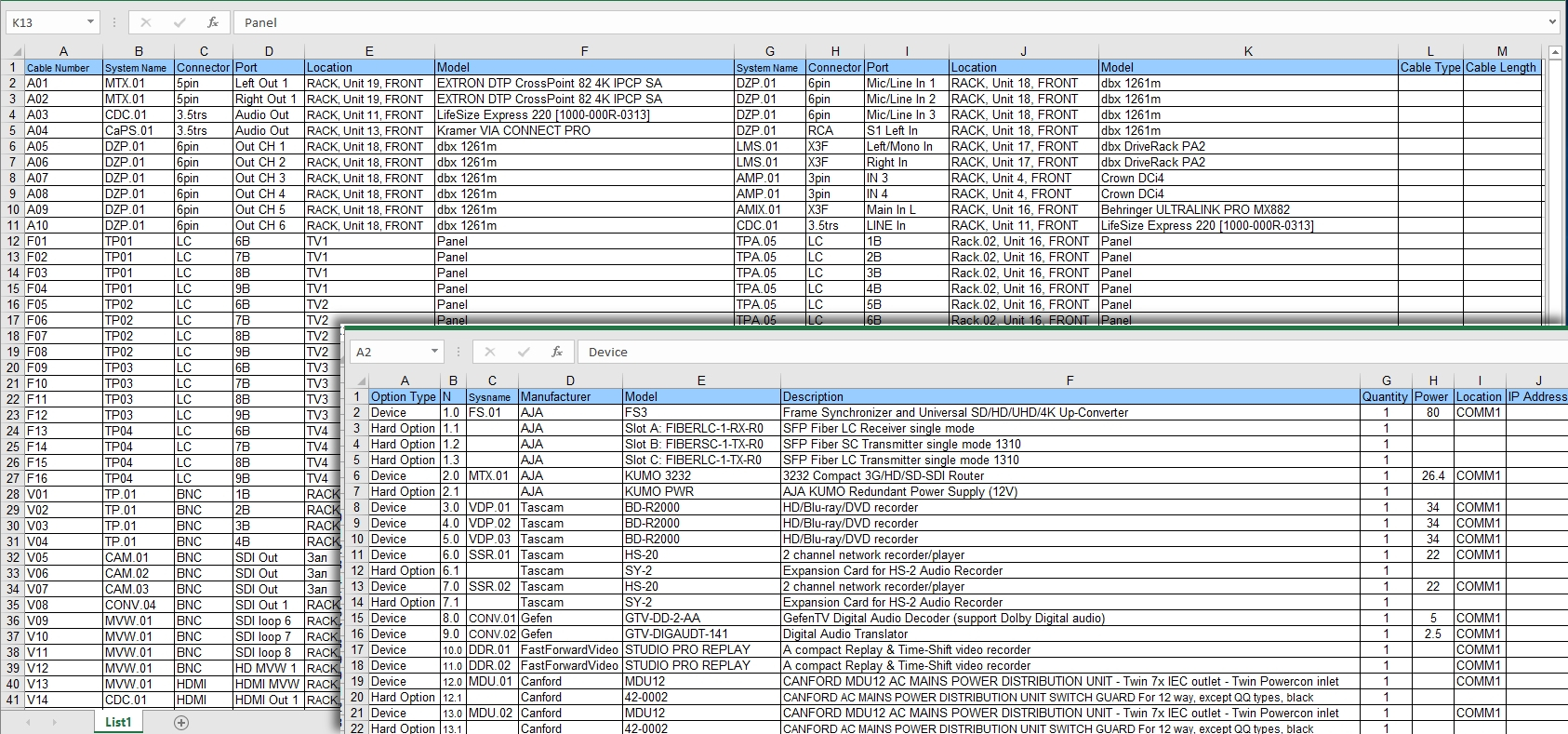Click the K13 Name Box field
The width and height of the screenshot is (1568, 734).
47,22
